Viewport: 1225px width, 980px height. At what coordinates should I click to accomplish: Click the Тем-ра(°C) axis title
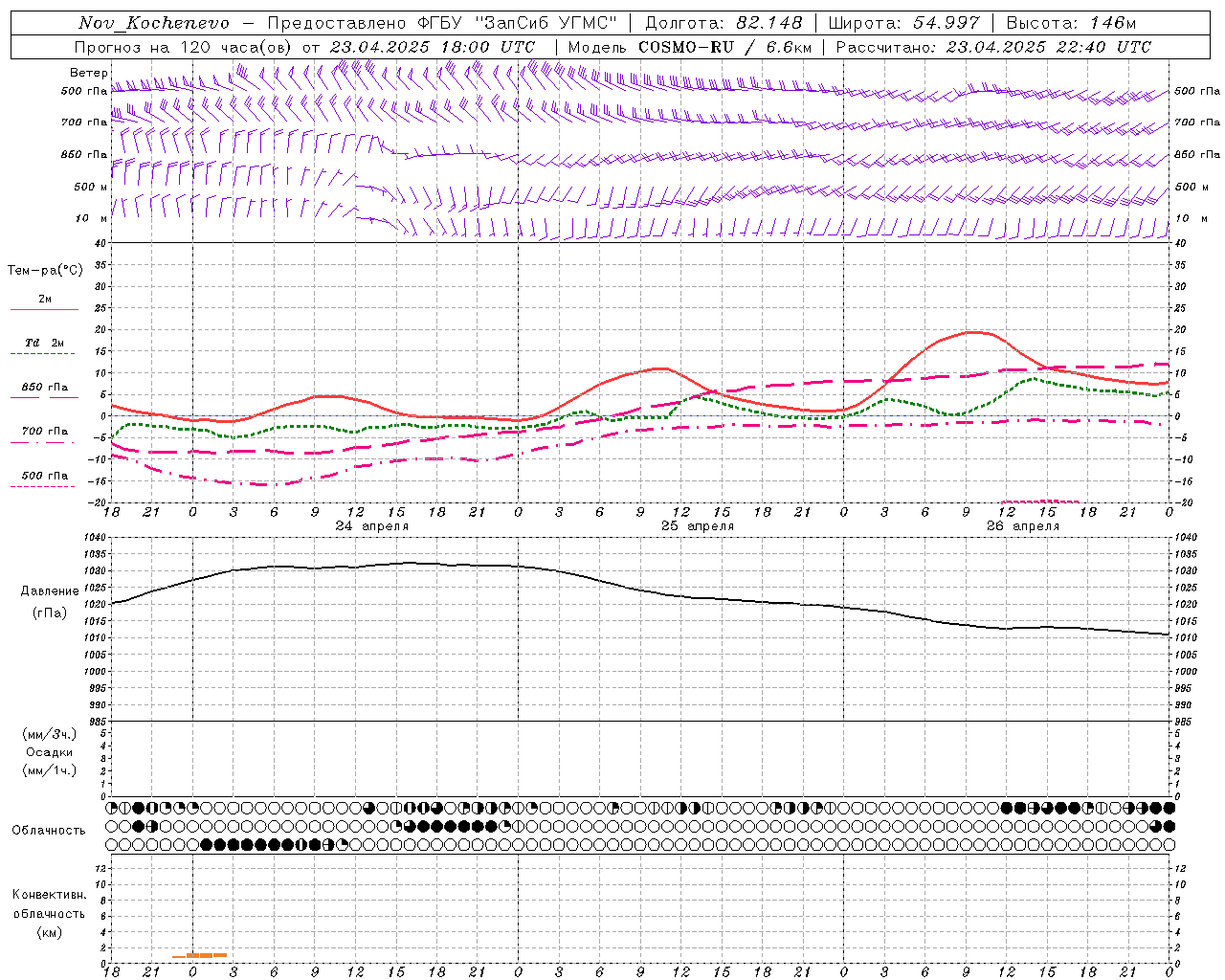[x=45, y=271]
